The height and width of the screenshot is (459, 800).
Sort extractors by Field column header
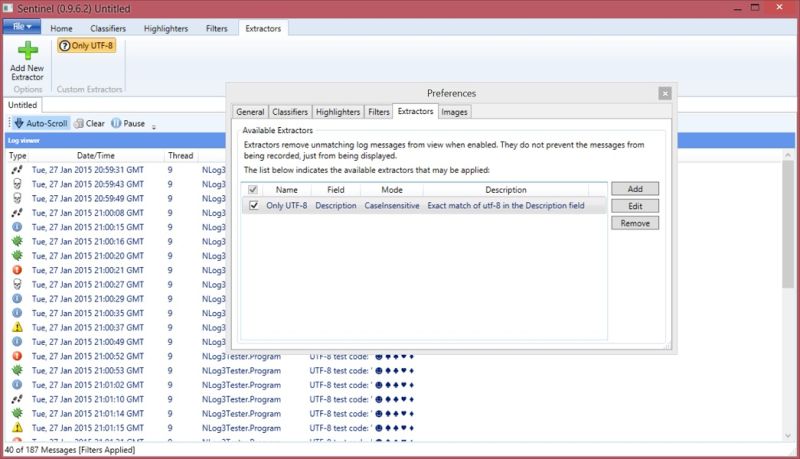[336, 190]
